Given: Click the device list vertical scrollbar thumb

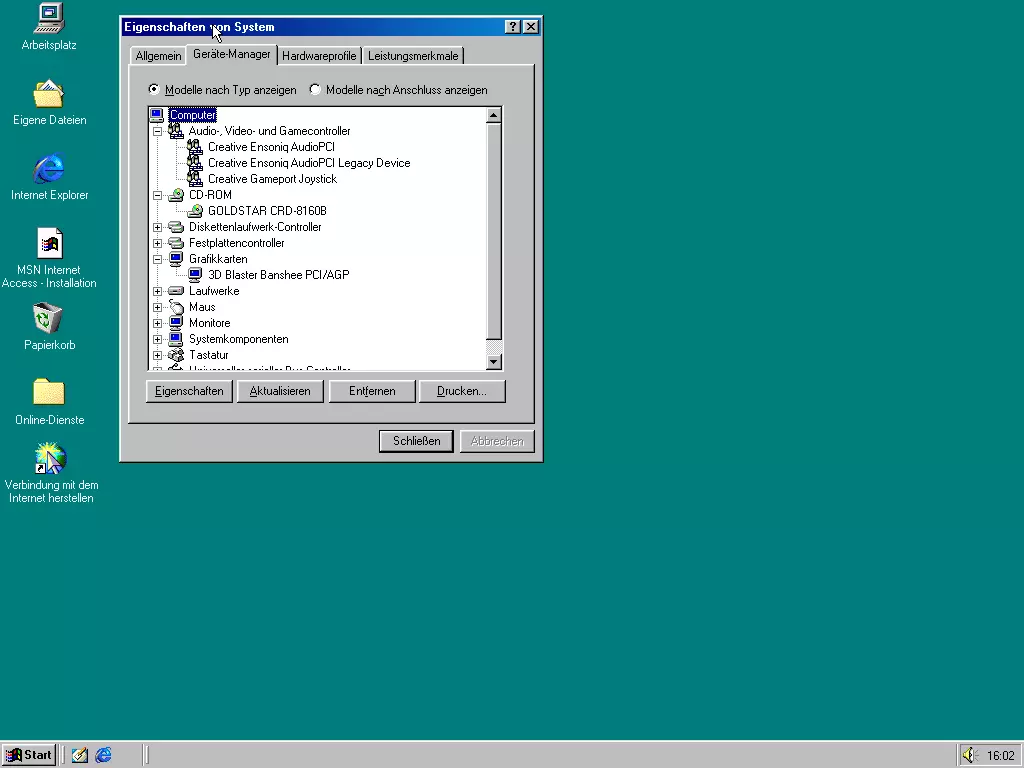Looking at the screenshot, I should tap(494, 231).
